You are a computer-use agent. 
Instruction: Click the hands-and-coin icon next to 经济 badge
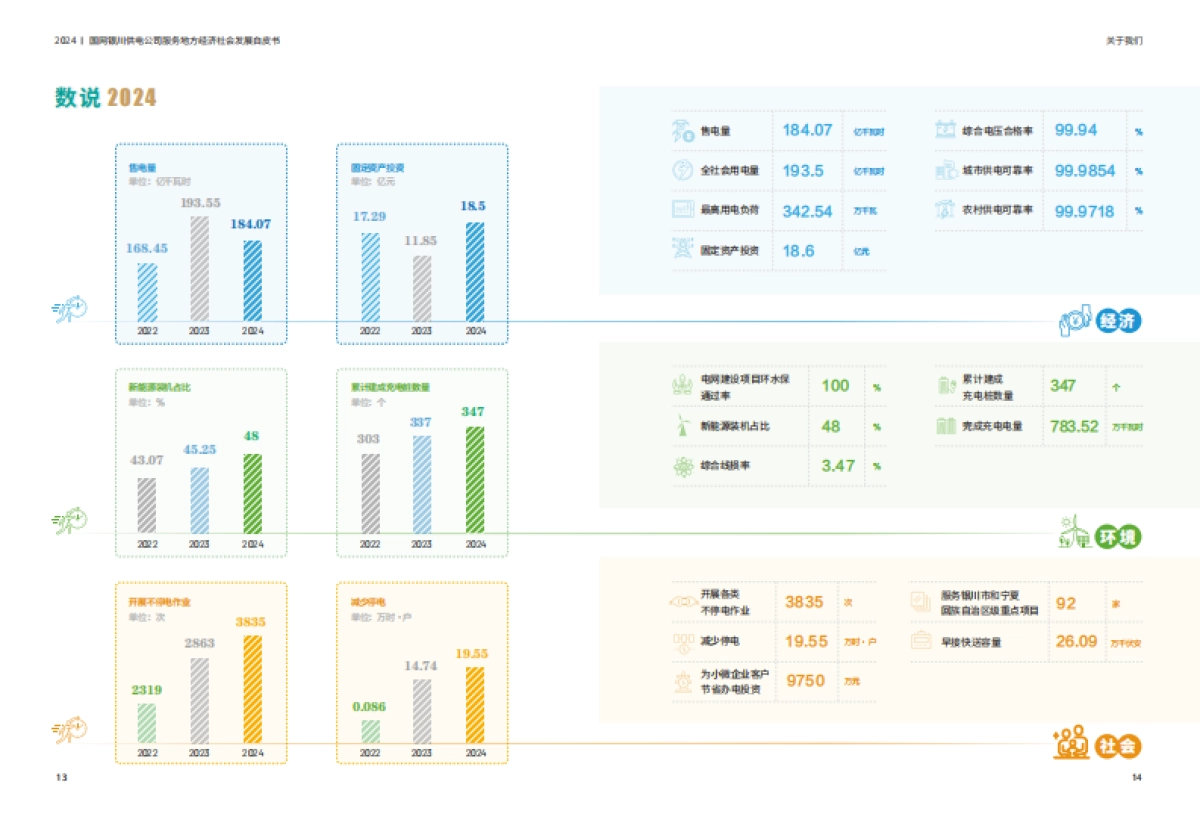[1075, 321]
